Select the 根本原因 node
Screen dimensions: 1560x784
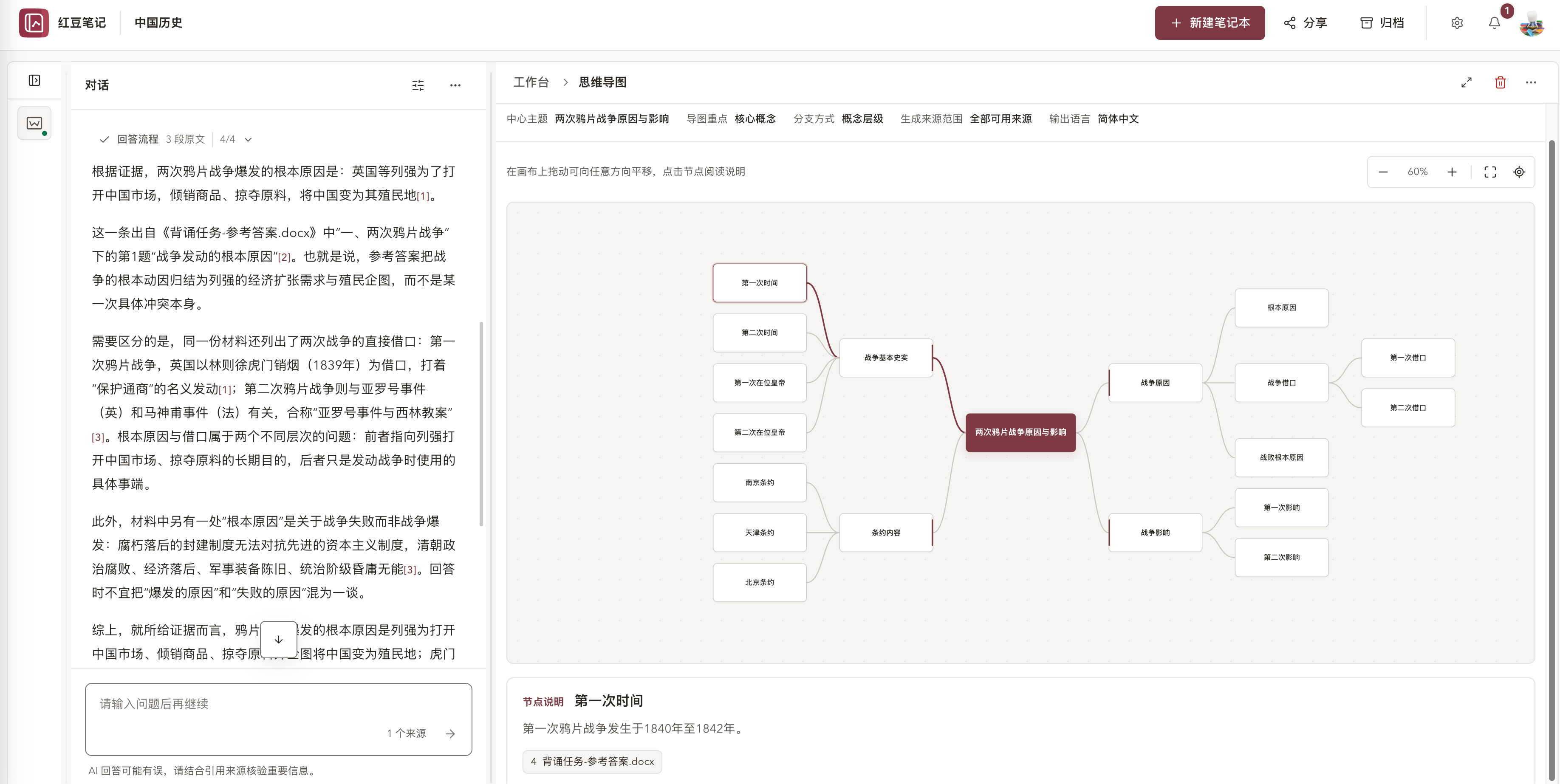click(x=1281, y=307)
